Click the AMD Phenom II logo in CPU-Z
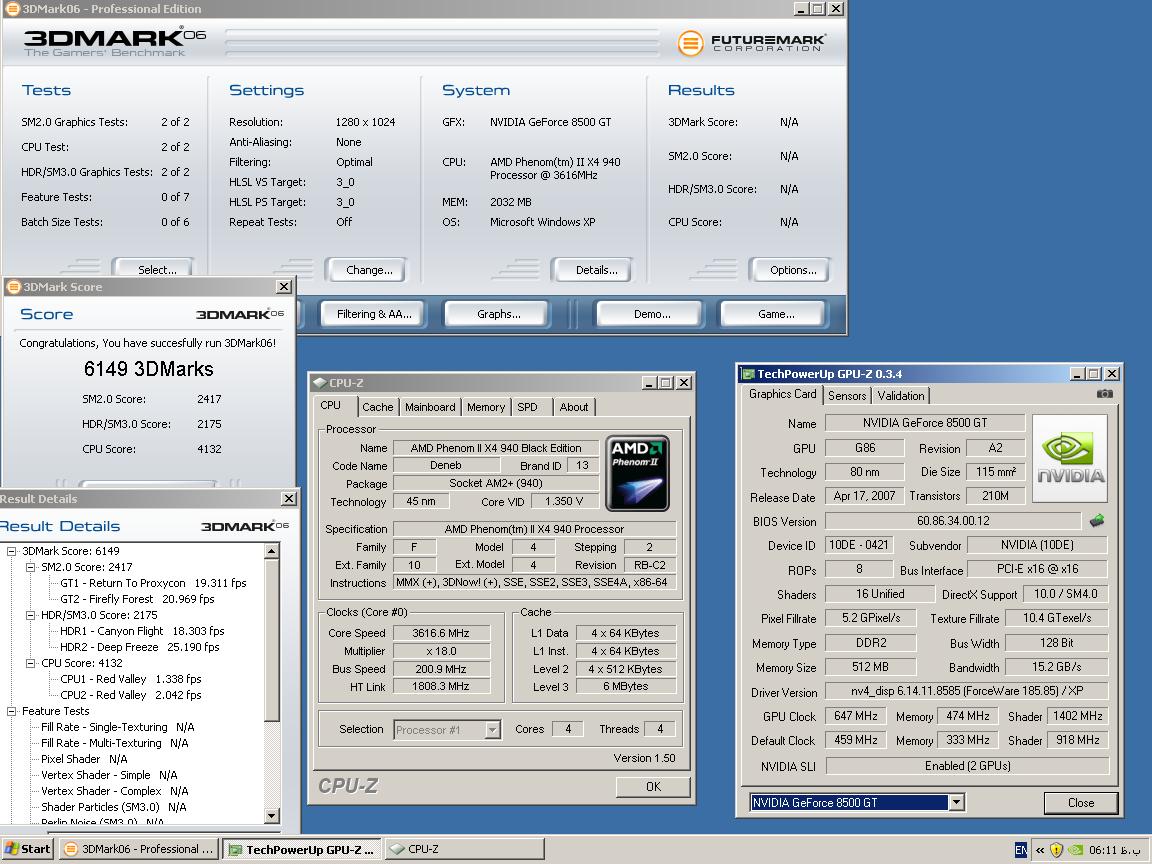This screenshot has width=1152, height=864. click(637, 473)
